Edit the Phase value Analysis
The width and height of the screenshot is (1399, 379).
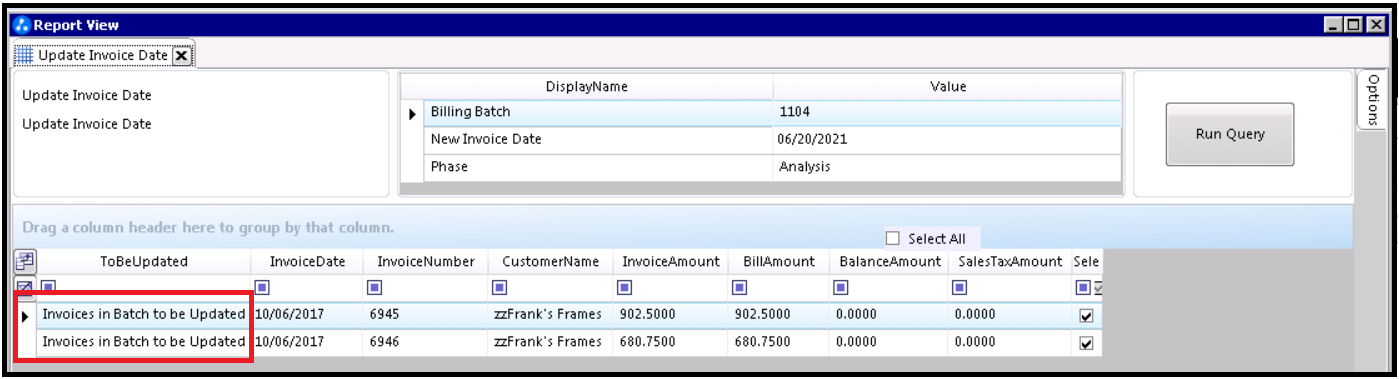tap(947, 167)
